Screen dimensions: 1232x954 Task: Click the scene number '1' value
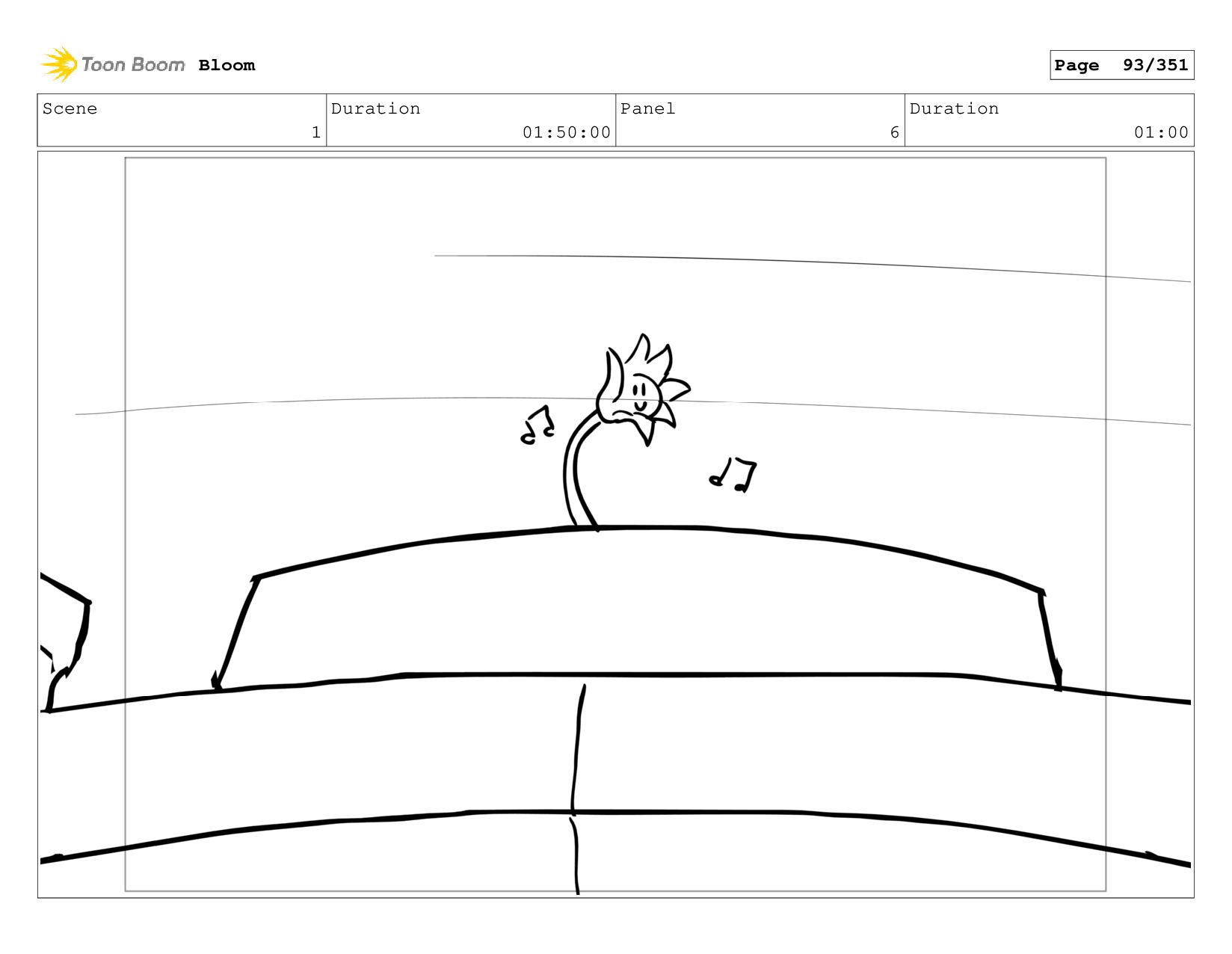(x=316, y=132)
